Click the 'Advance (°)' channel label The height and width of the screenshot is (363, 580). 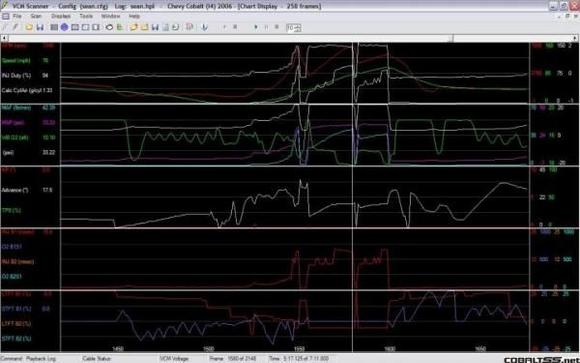15,190
